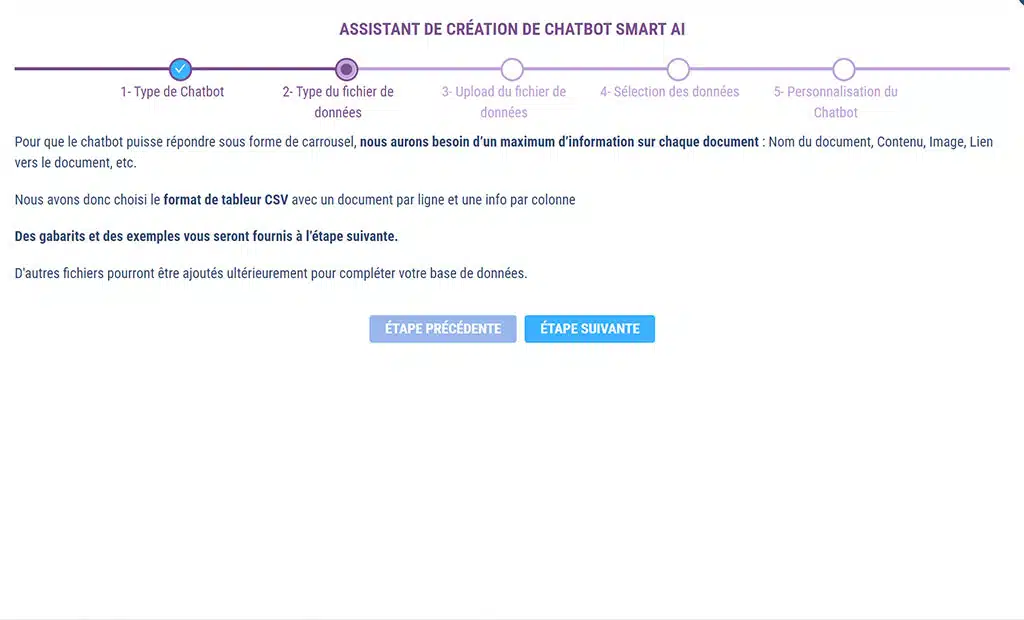Go to "3- Upload du fichier de données"
This screenshot has height=620, width=1024.
pyautogui.click(x=504, y=102)
